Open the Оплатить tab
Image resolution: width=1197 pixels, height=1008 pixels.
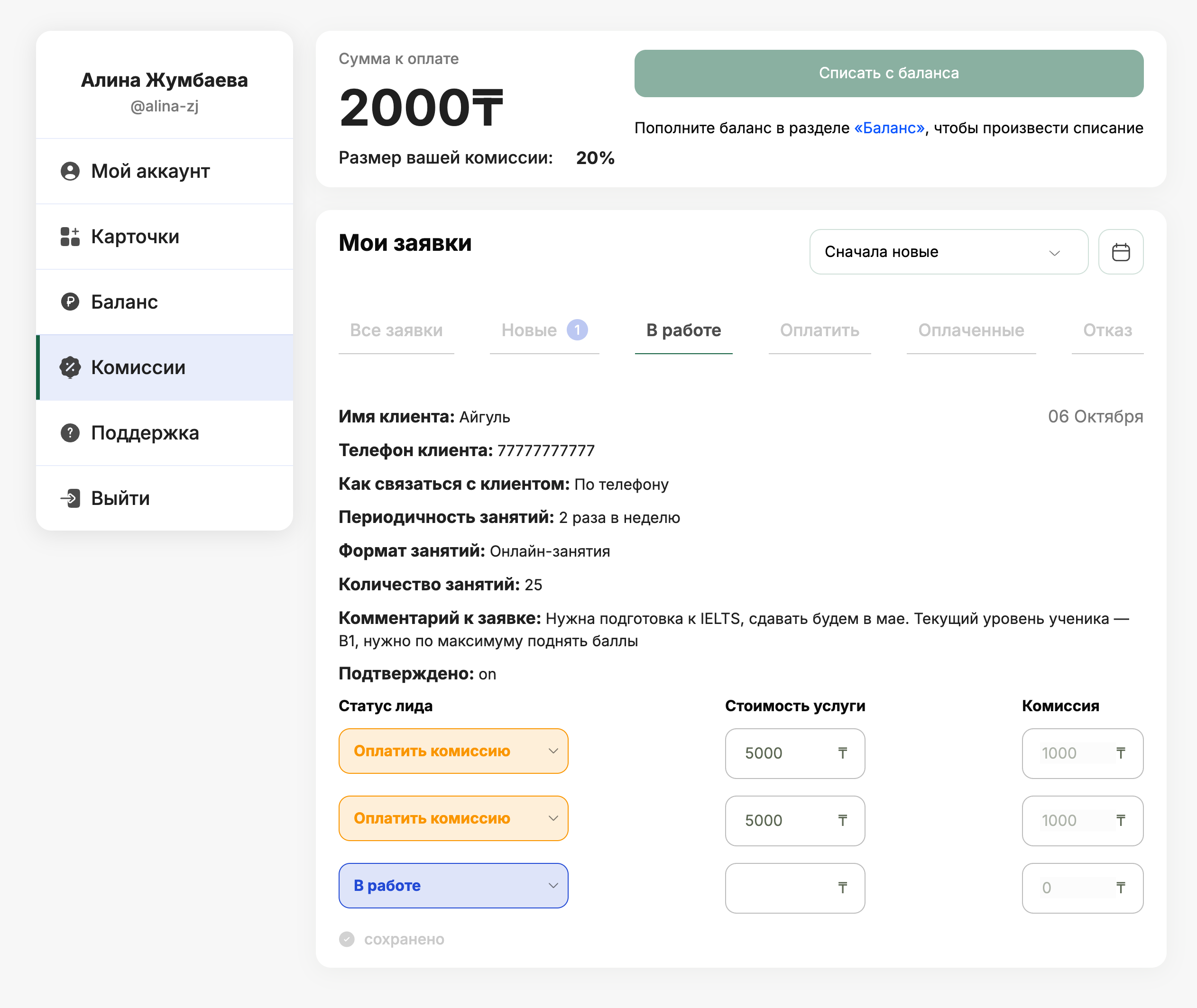click(x=819, y=330)
